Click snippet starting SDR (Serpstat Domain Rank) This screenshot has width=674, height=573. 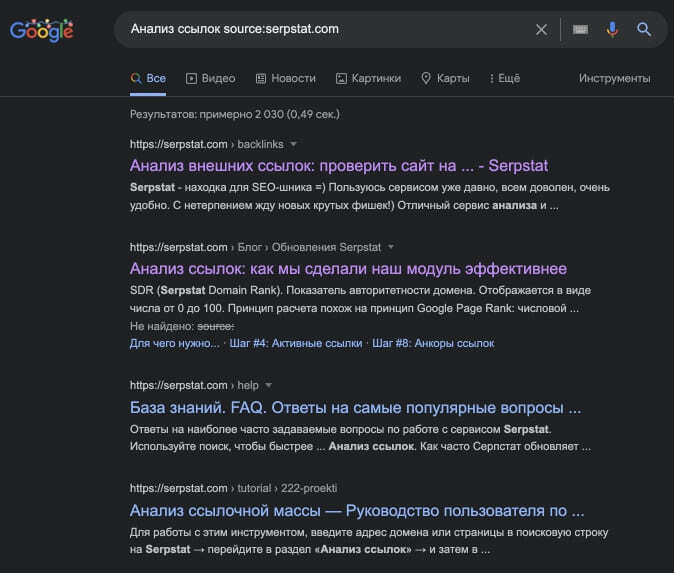pyautogui.click(x=360, y=300)
